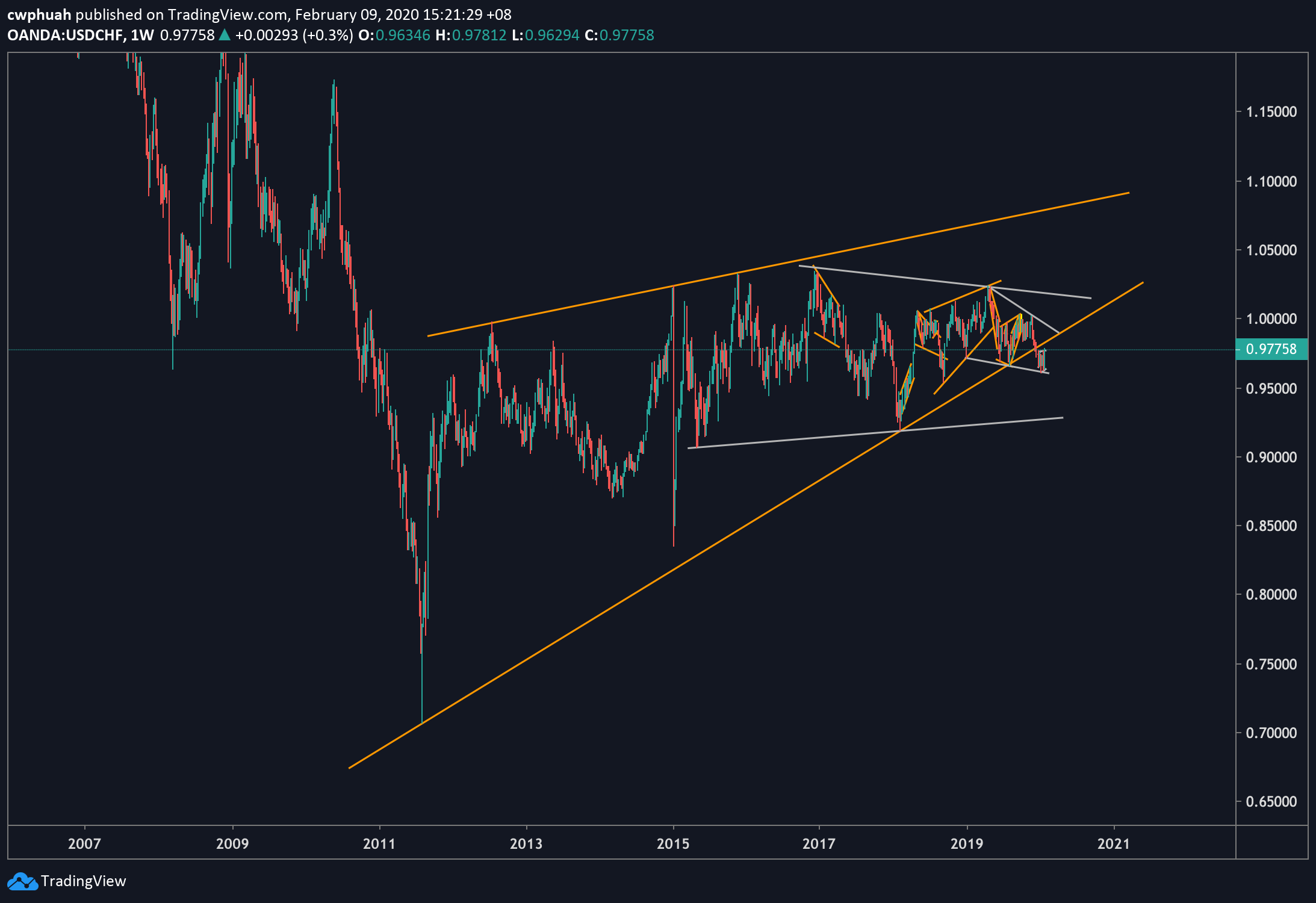Click the 0.90000 price axis label
Screen dimensions: 1316x903
coord(1271,457)
